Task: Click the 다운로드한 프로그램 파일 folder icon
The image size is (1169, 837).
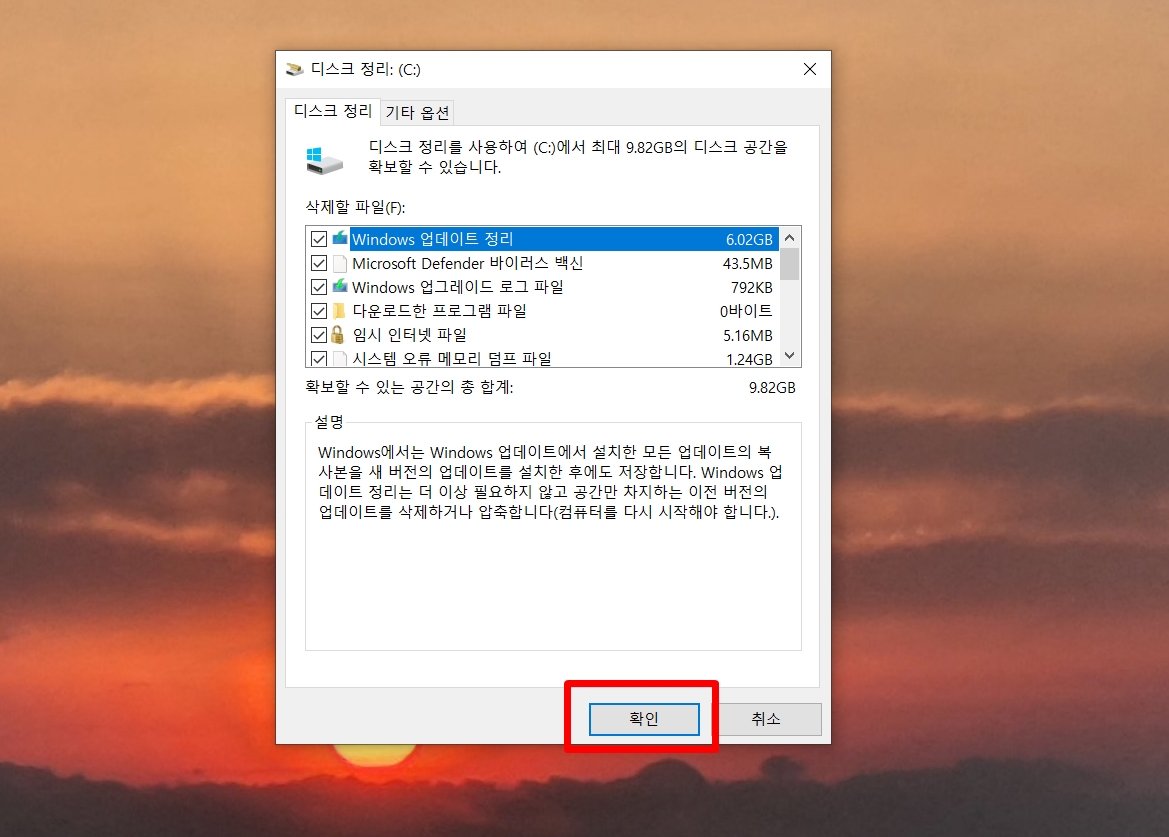Action: click(340, 311)
